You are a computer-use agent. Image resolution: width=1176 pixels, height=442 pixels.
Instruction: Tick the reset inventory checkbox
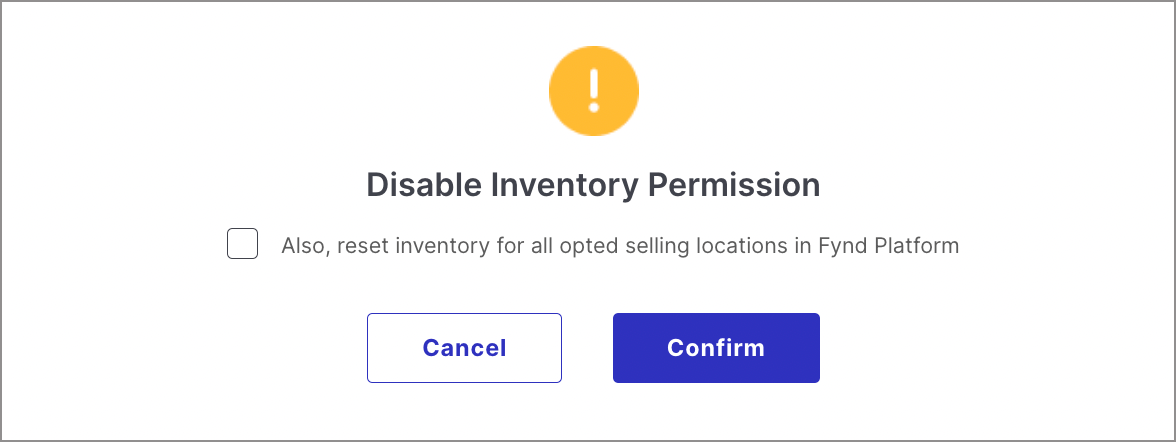242,244
